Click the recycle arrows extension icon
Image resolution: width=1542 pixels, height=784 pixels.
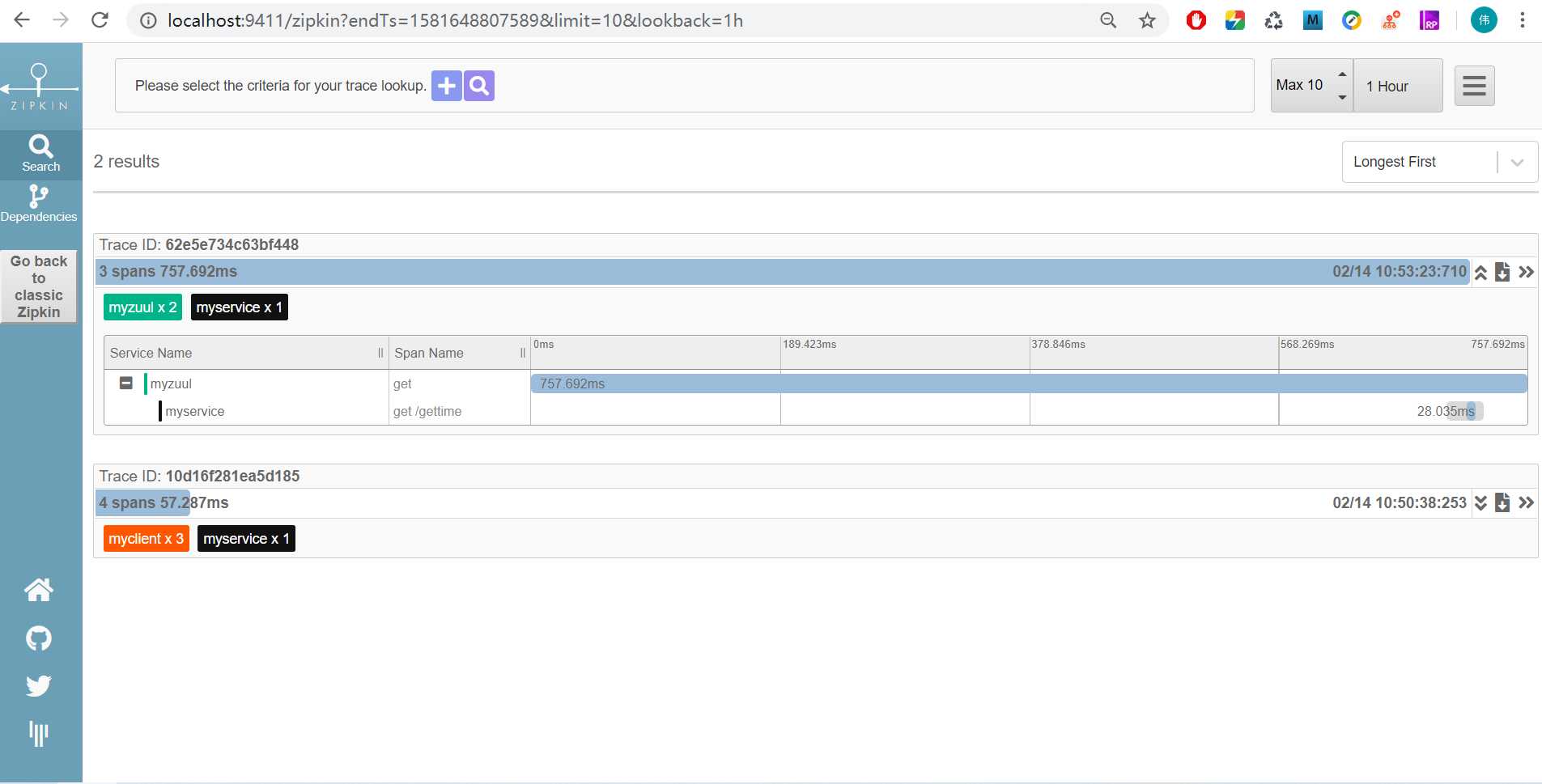1273,20
